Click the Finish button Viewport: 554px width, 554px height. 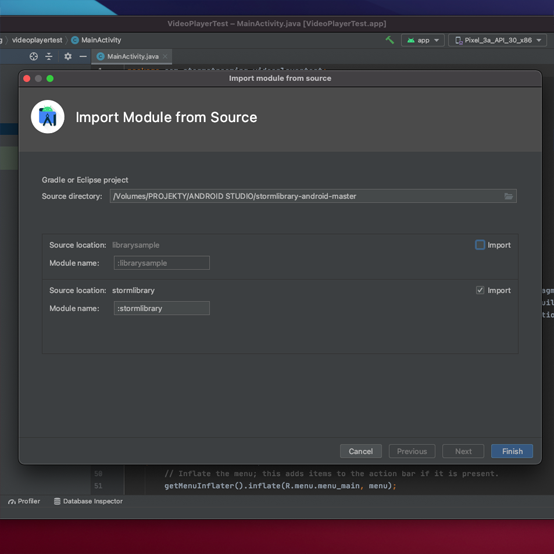tap(512, 451)
